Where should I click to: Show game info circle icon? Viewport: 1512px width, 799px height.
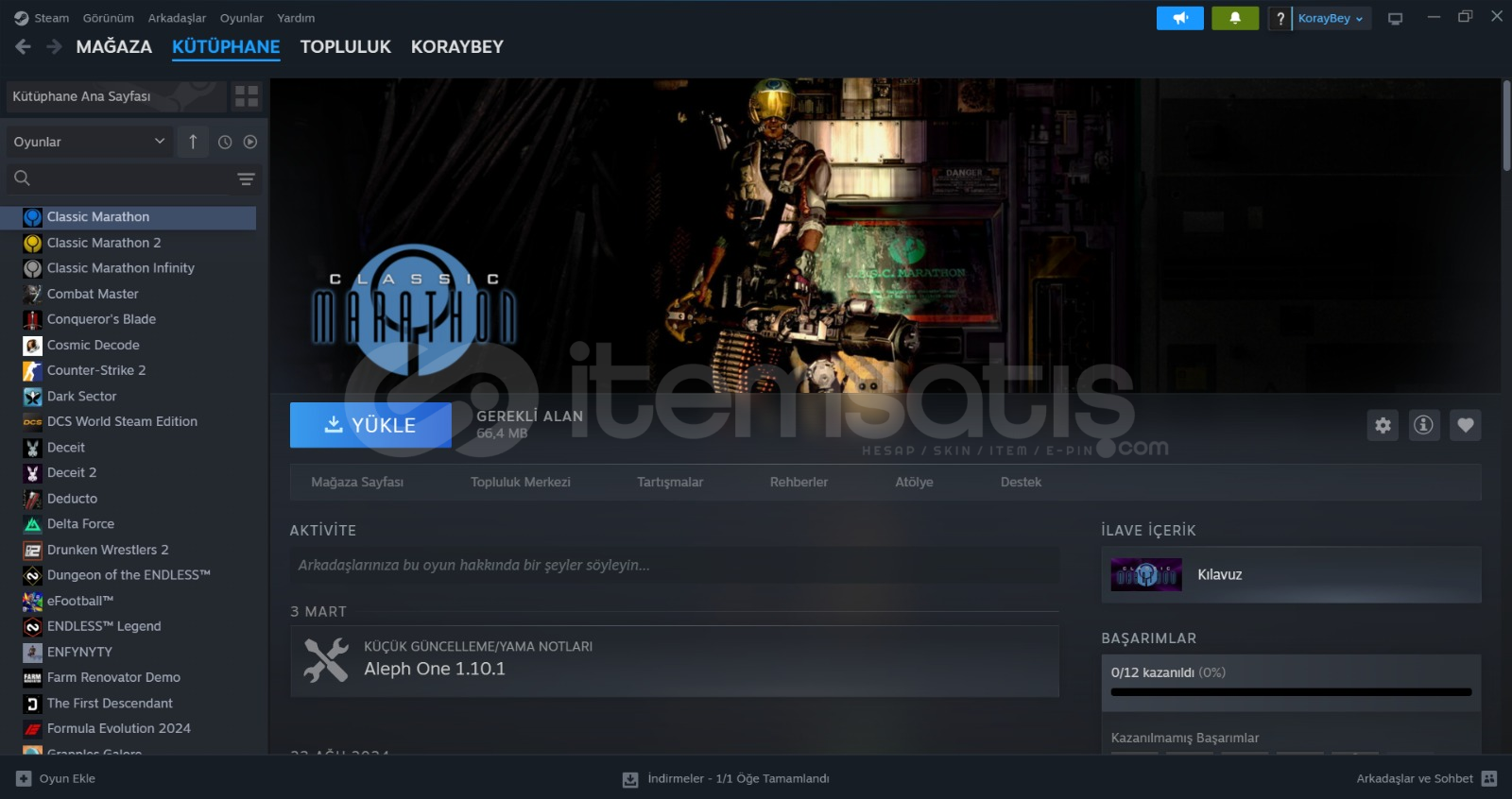pyautogui.click(x=1423, y=425)
